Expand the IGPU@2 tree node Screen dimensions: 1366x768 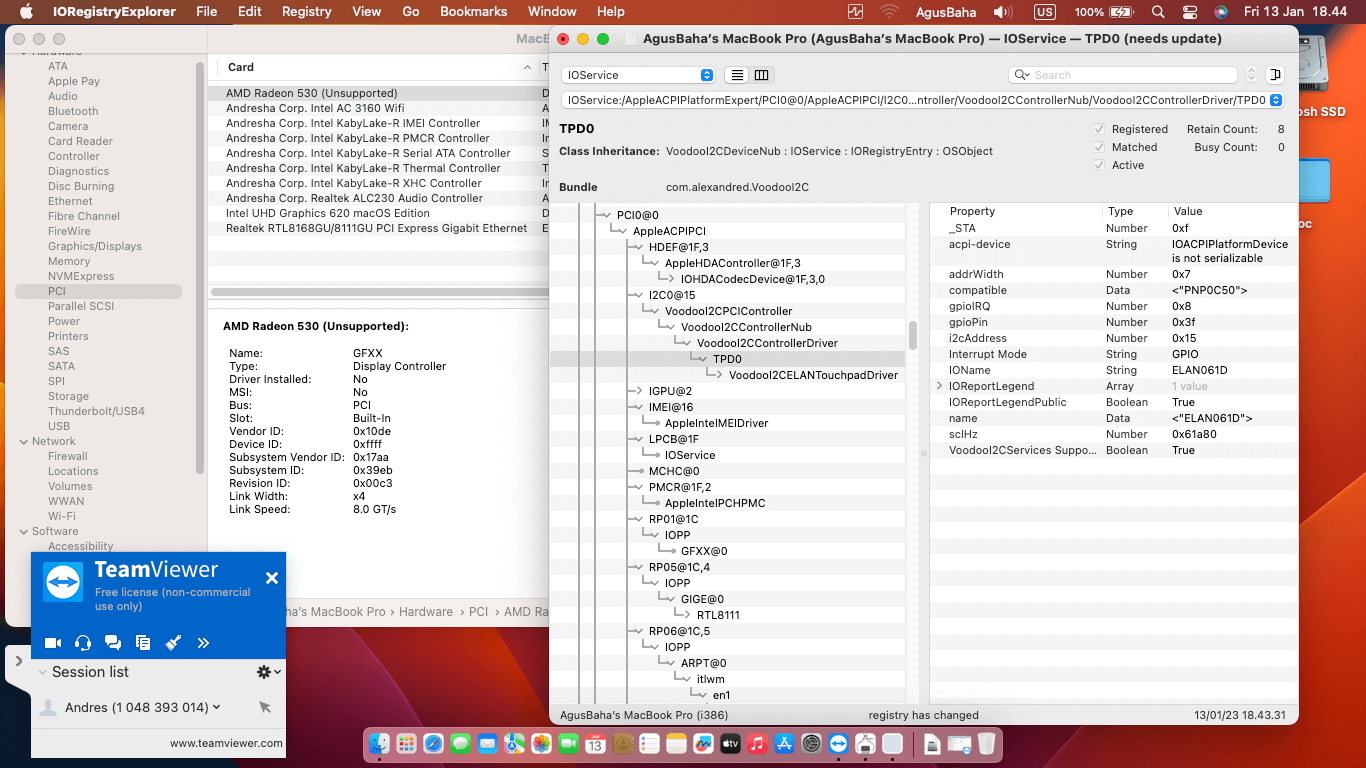pyautogui.click(x=638, y=391)
